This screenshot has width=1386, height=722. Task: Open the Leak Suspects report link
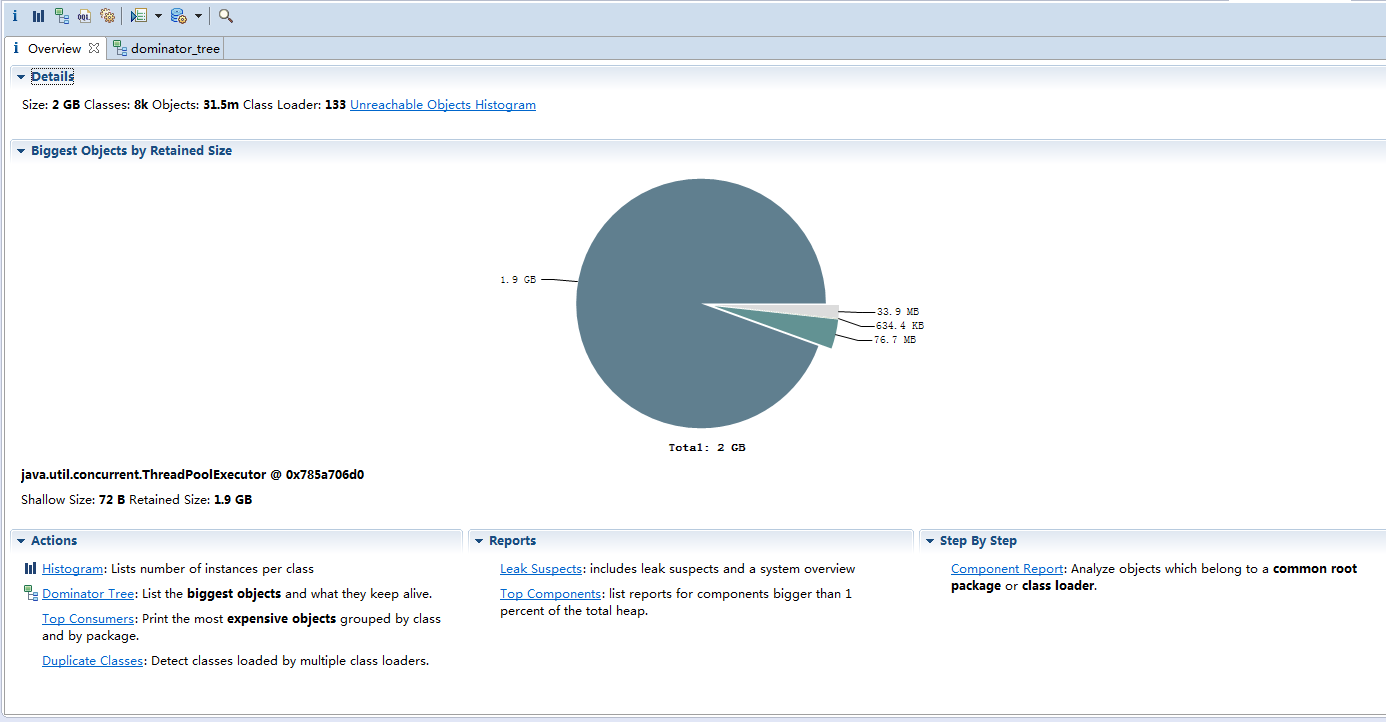point(541,569)
